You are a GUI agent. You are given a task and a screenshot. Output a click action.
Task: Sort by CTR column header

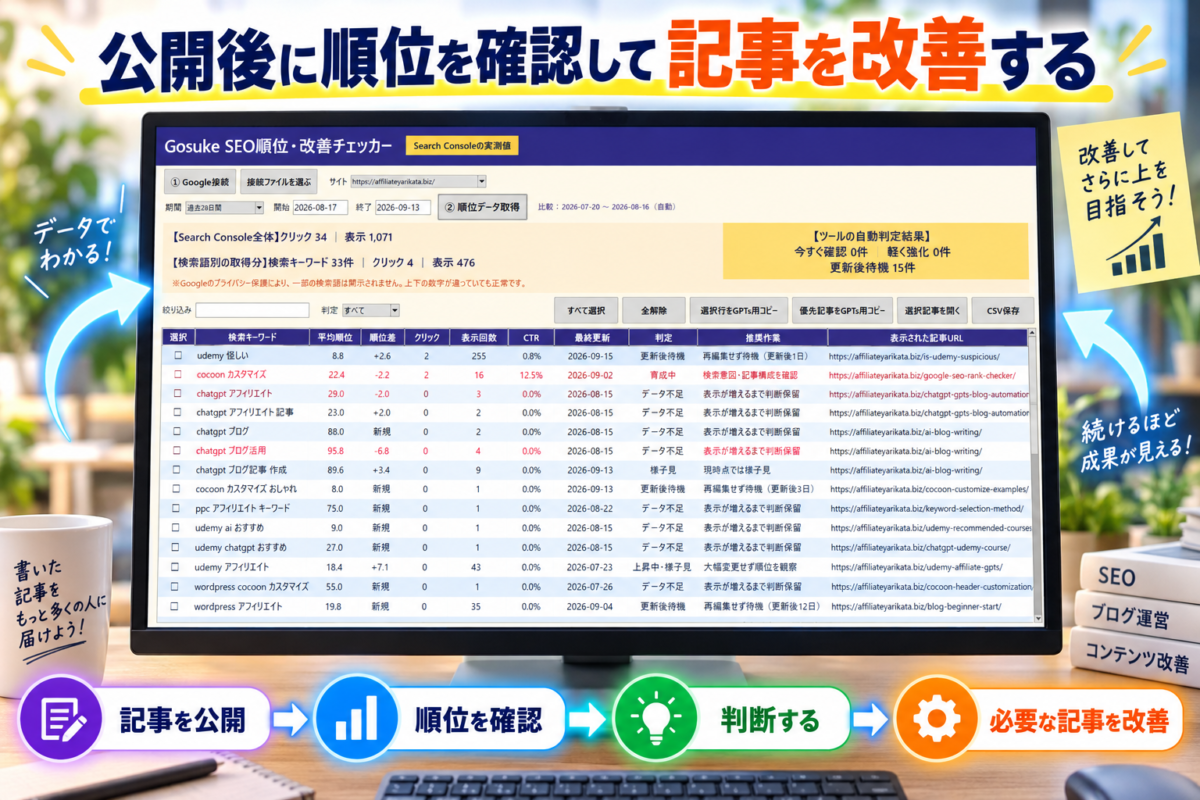tap(531, 337)
